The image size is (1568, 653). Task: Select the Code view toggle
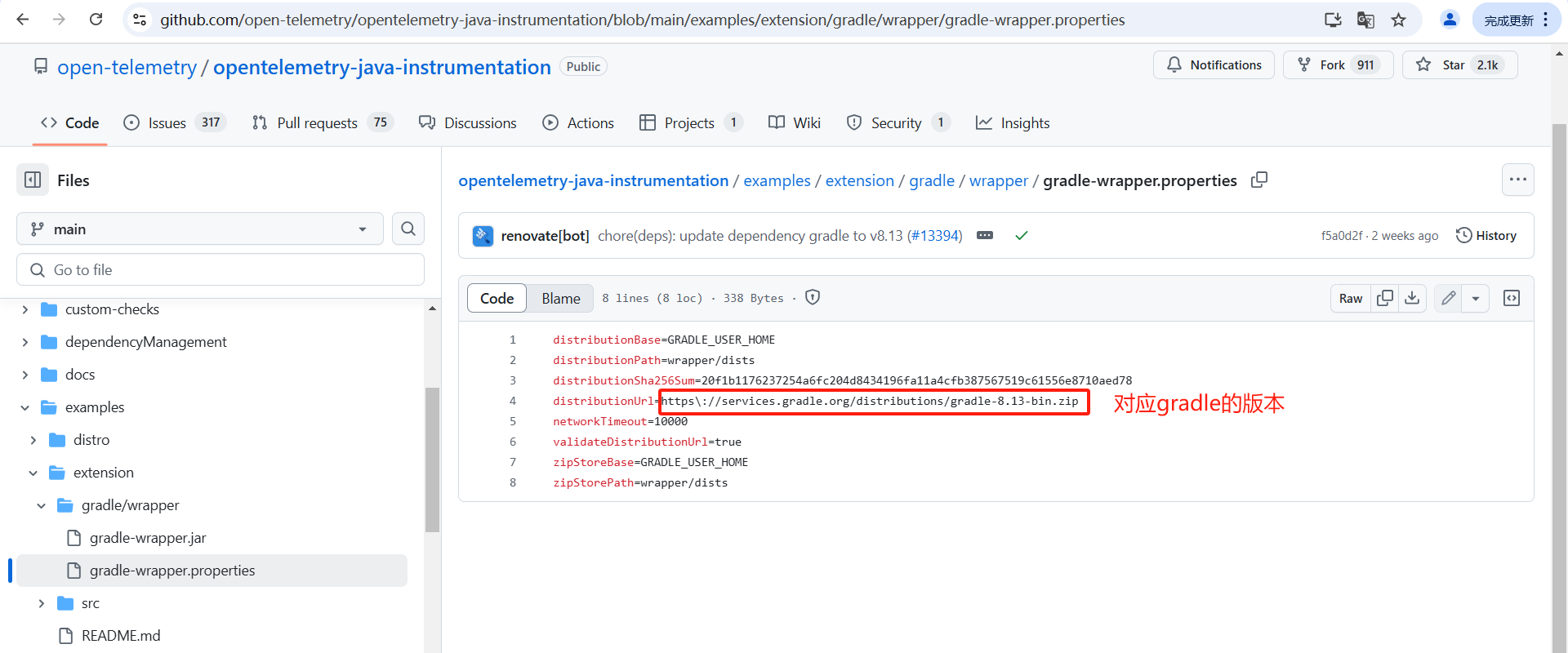497,298
